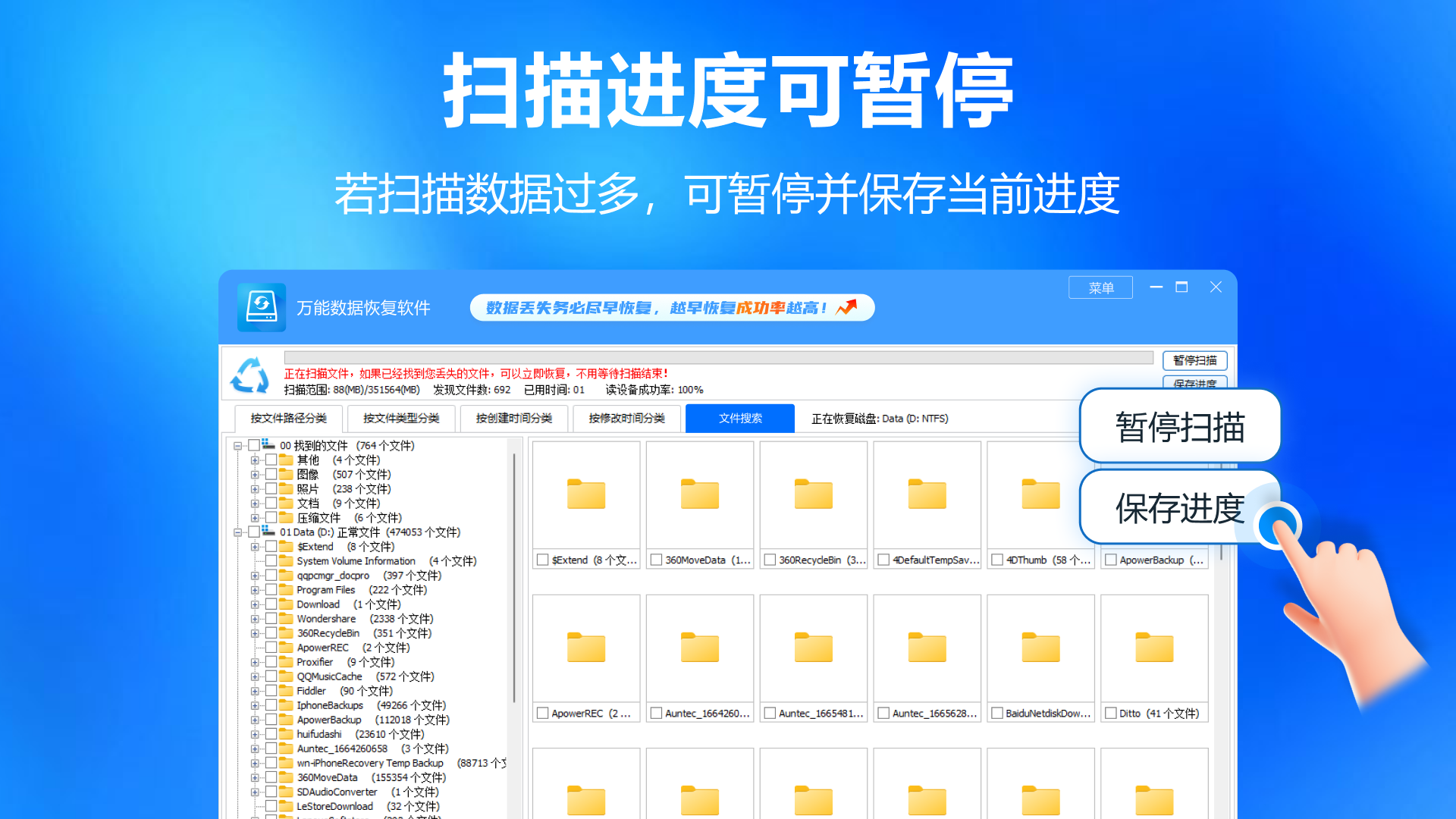Check the 00 找到的文件 root checkbox
Screen dimensions: 1456x819
tap(253, 445)
